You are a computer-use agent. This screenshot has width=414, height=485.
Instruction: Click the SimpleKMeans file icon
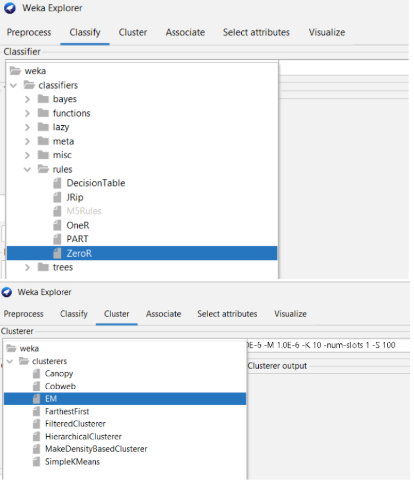pos(36,462)
